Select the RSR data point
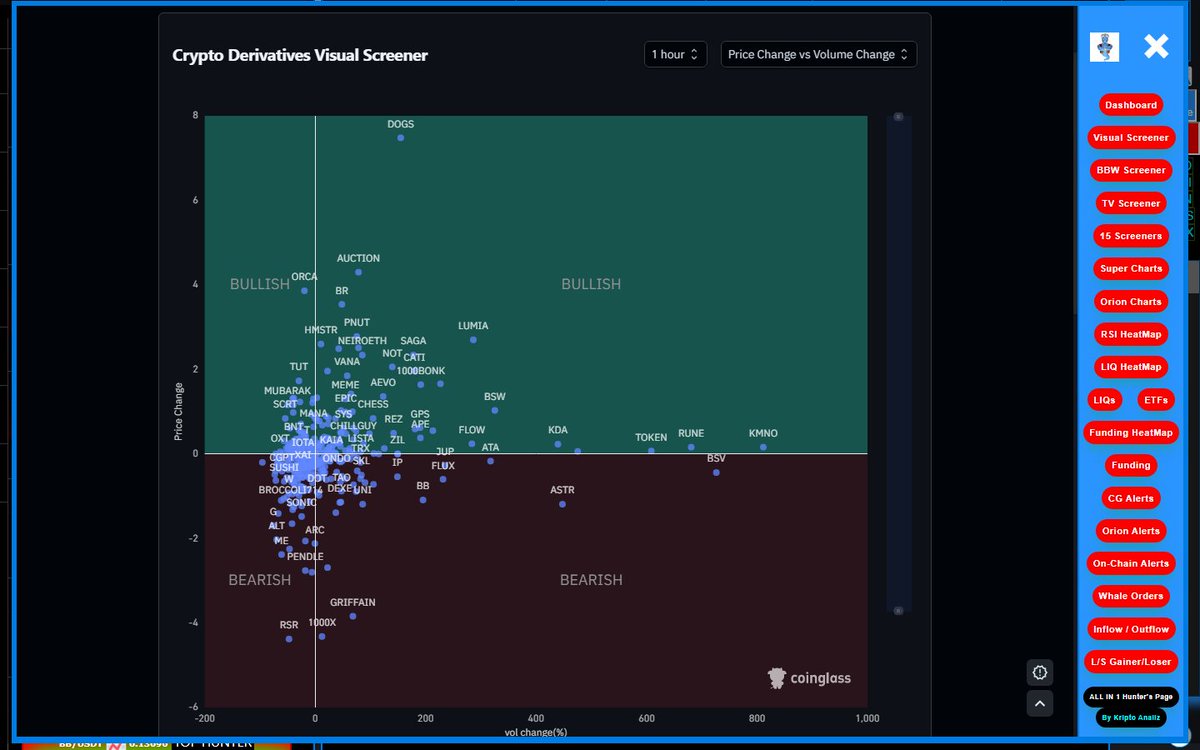The height and width of the screenshot is (750, 1200). (x=289, y=639)
